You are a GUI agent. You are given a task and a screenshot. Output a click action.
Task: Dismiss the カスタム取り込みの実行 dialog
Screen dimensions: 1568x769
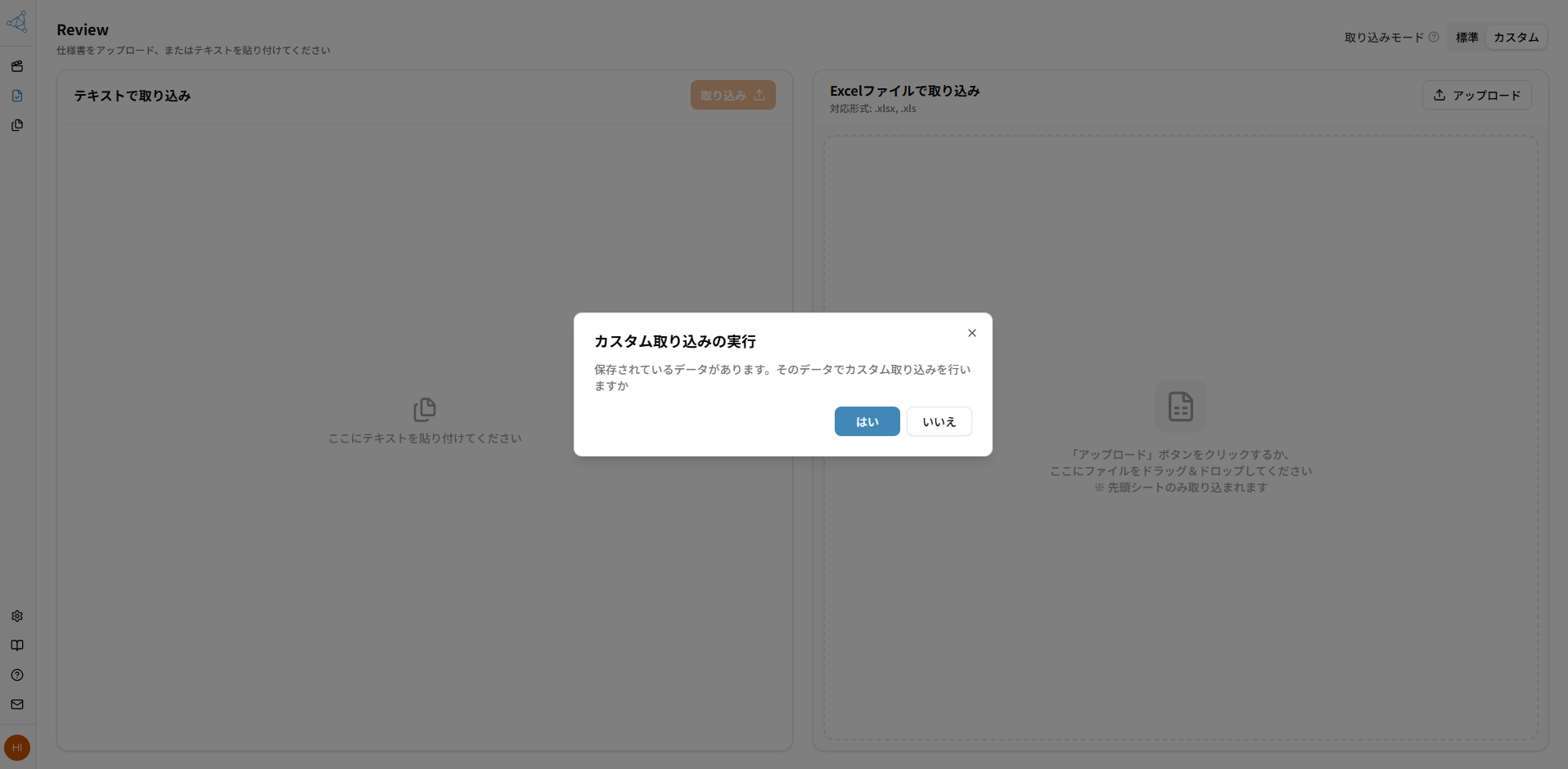pos(971,333)
